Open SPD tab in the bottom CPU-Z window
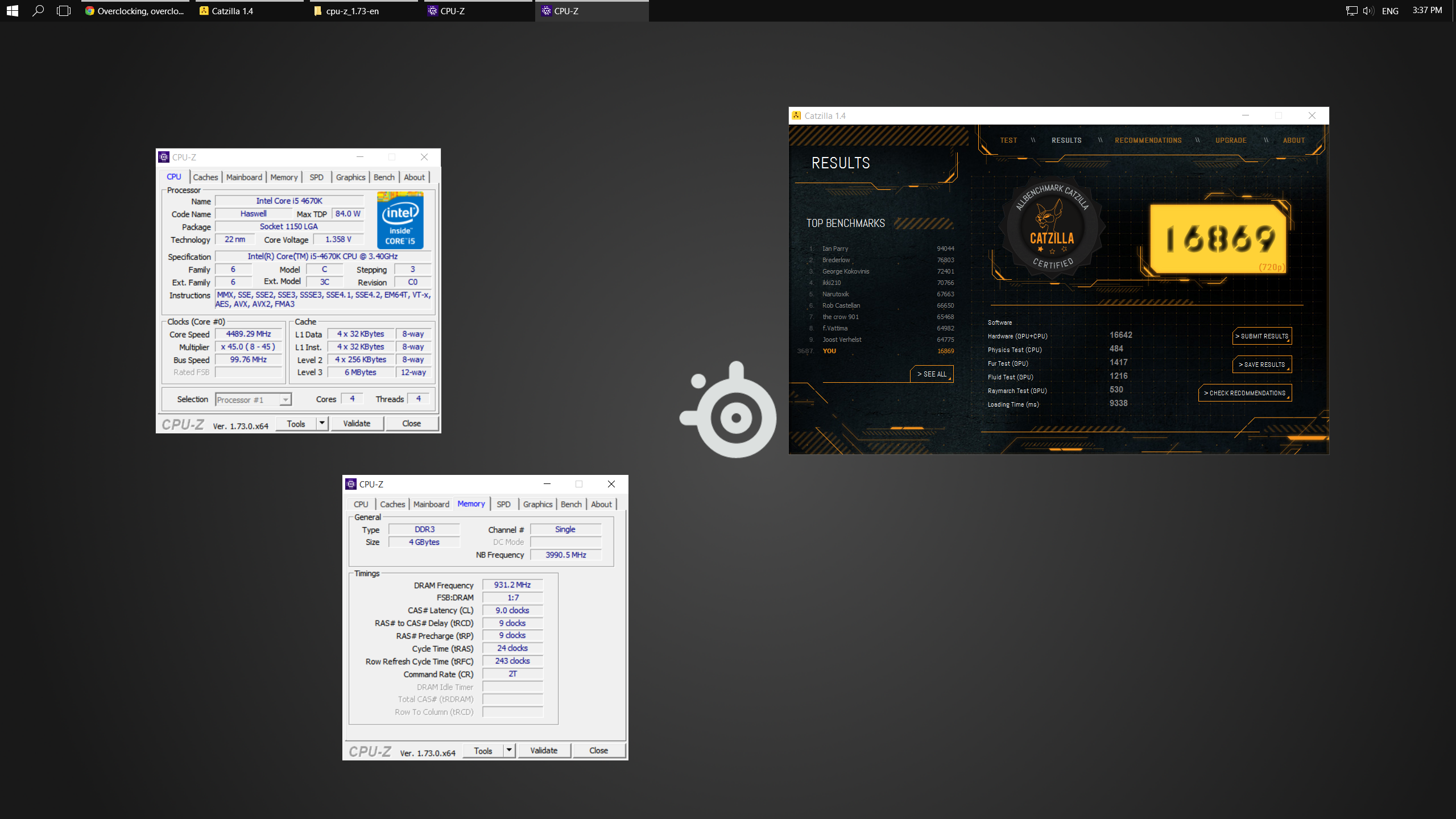The image size is (1456, 819). (x=503, y=504)
